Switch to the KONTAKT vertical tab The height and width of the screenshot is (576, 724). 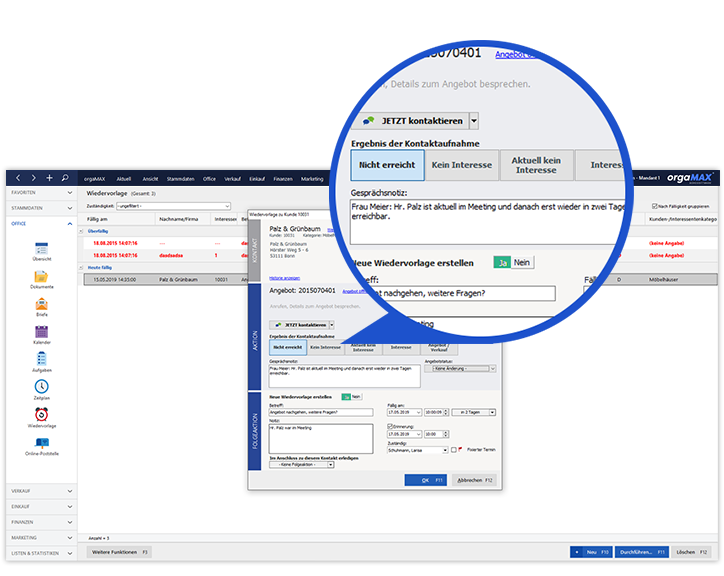(254, 251)
